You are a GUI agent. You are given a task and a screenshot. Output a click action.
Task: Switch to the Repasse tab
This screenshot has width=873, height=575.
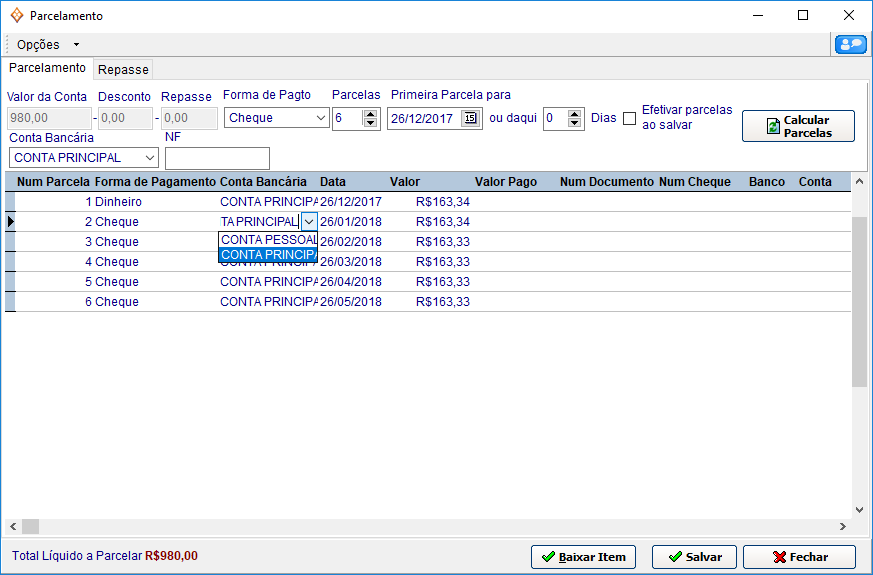pos(123,70)
